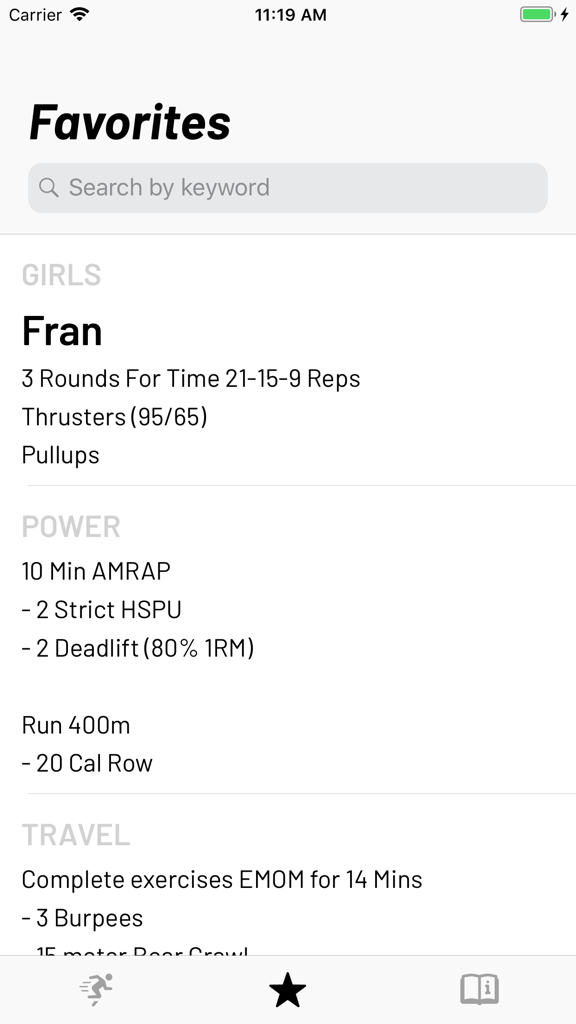
Task: Open the Fran workout entry
Action: click(x=62, y=330)
